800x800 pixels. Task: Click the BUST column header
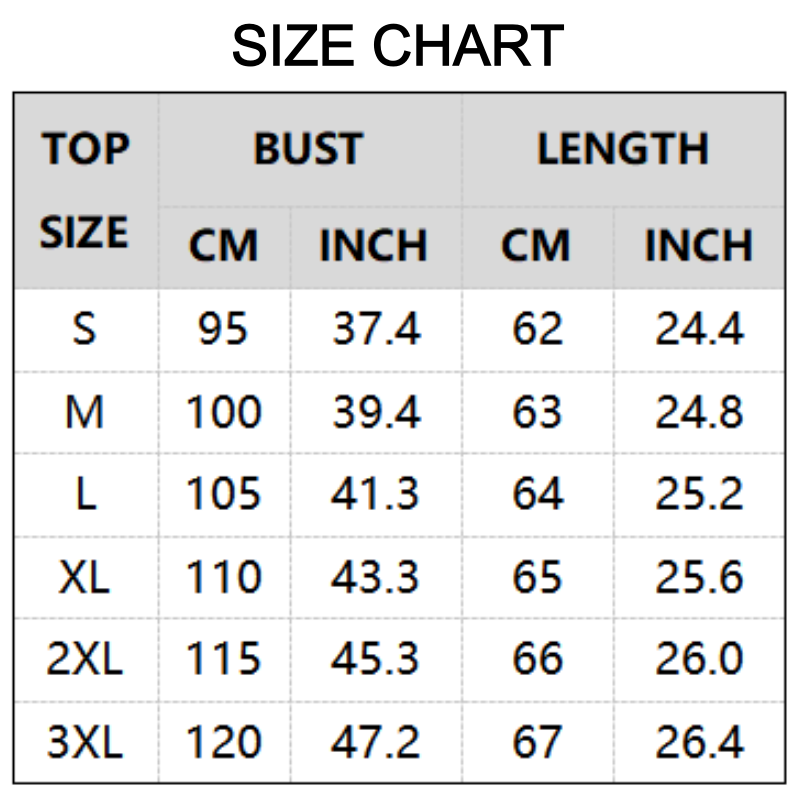click(x=308, y=149)
